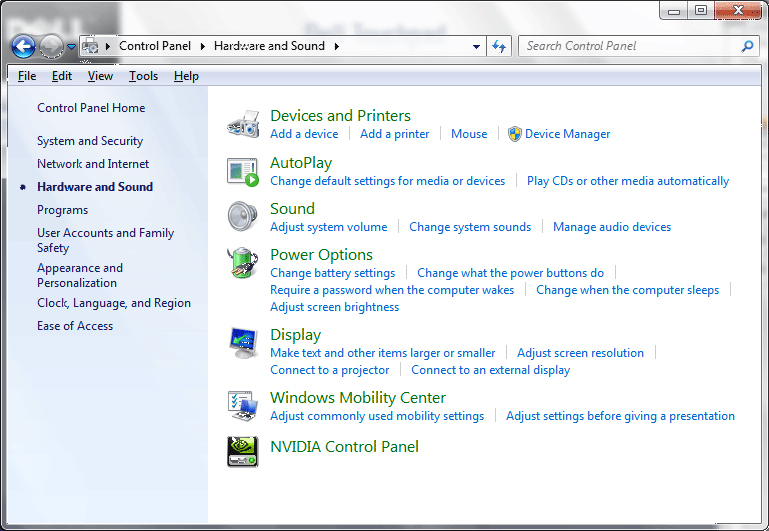Image resolution: width=769 pixels, height=531 pixels.
Task: Open the Power Options battery icon
Action: (242, 263)
